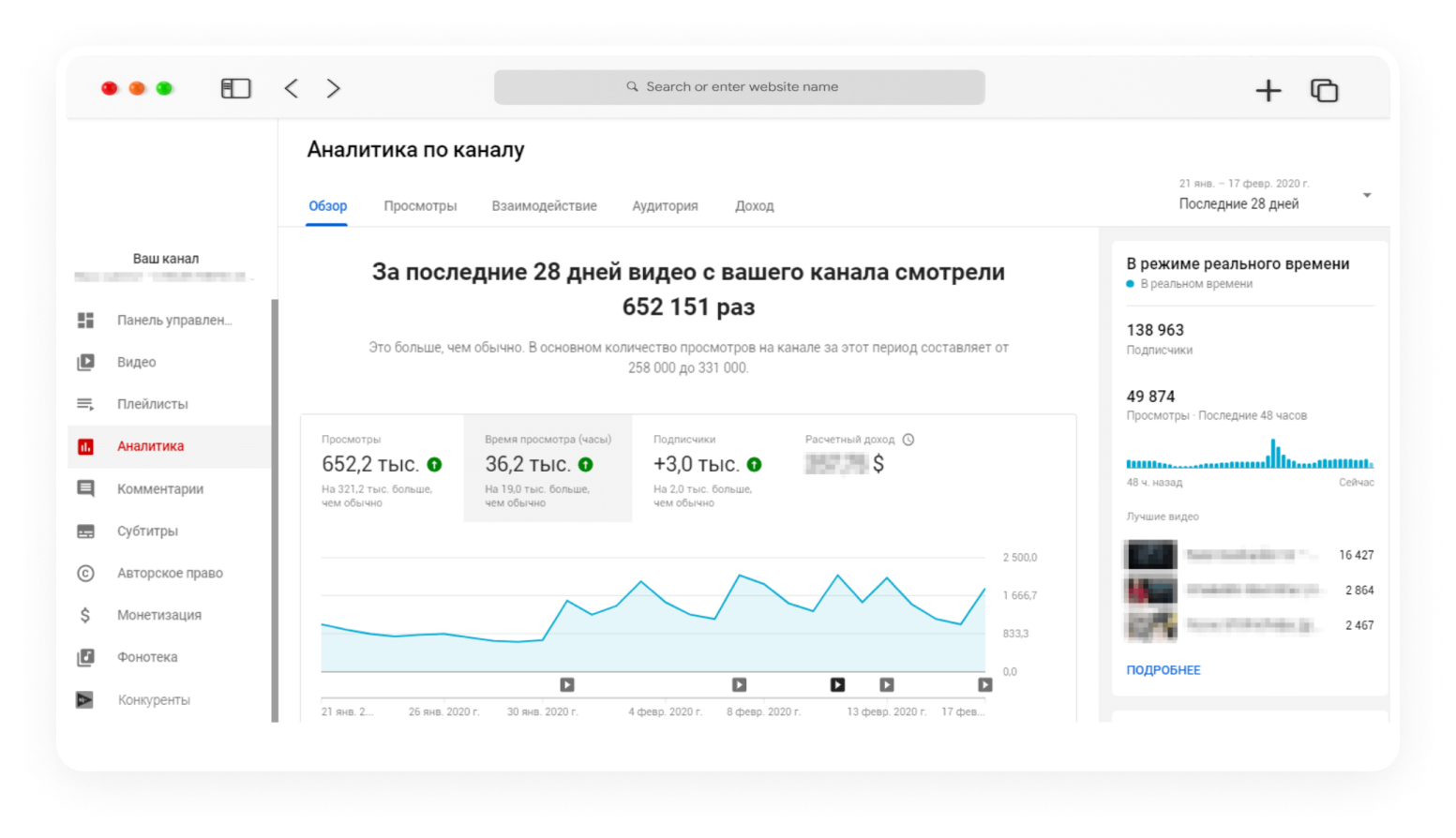
Task: Click the 4 февр. 2020 г. date label
Action: point(665,712)
